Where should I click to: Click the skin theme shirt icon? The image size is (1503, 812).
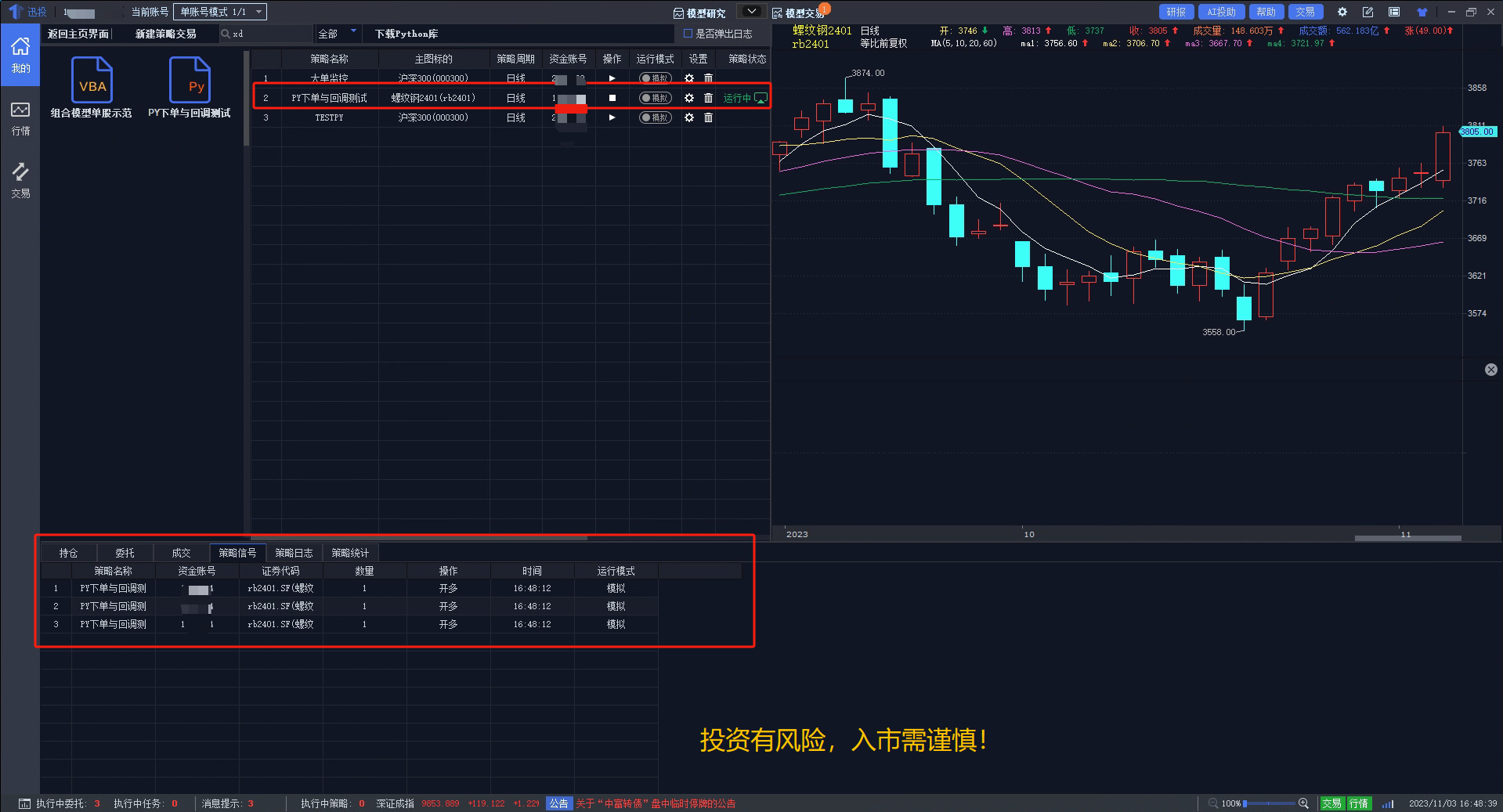[1422, 12]
